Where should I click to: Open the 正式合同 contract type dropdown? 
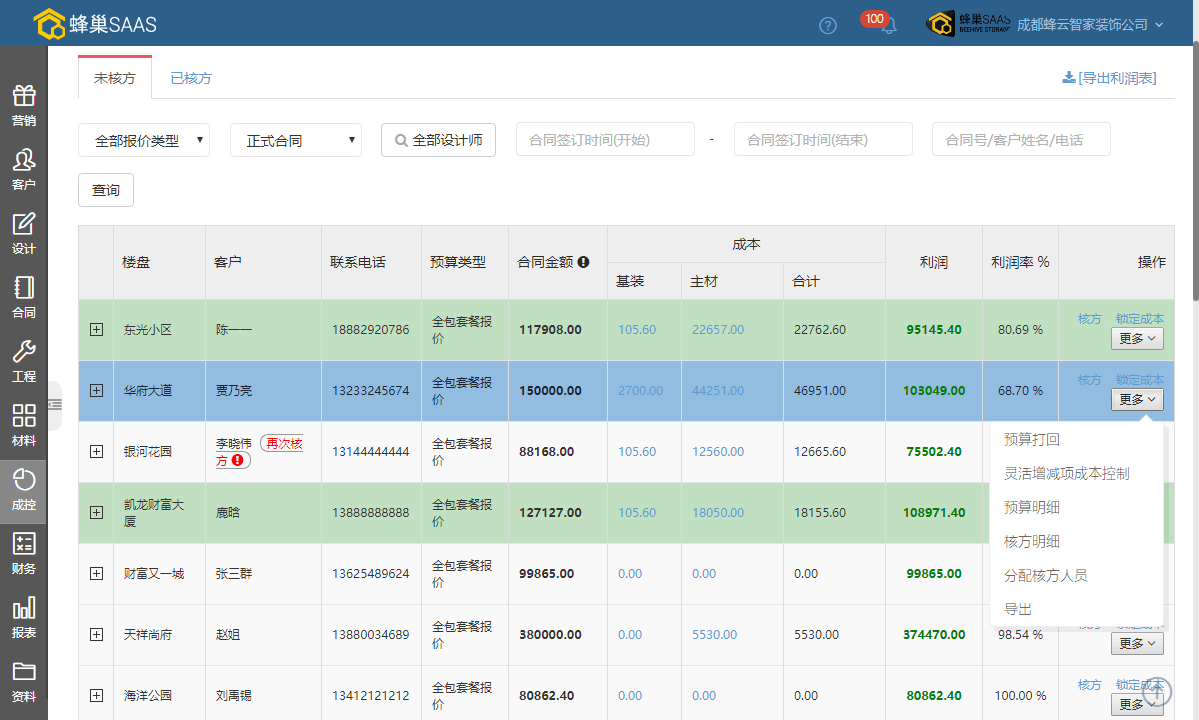[296, 141]
